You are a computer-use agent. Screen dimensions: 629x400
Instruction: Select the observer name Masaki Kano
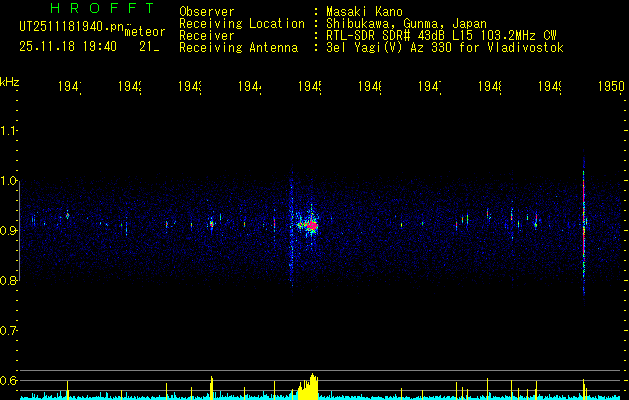[364, 11]
